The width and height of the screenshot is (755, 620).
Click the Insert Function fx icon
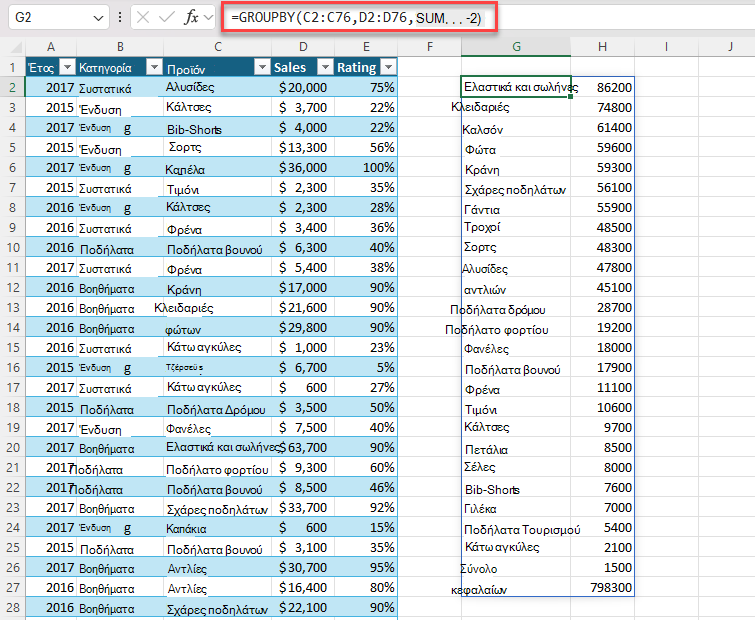tap(191, 17)
